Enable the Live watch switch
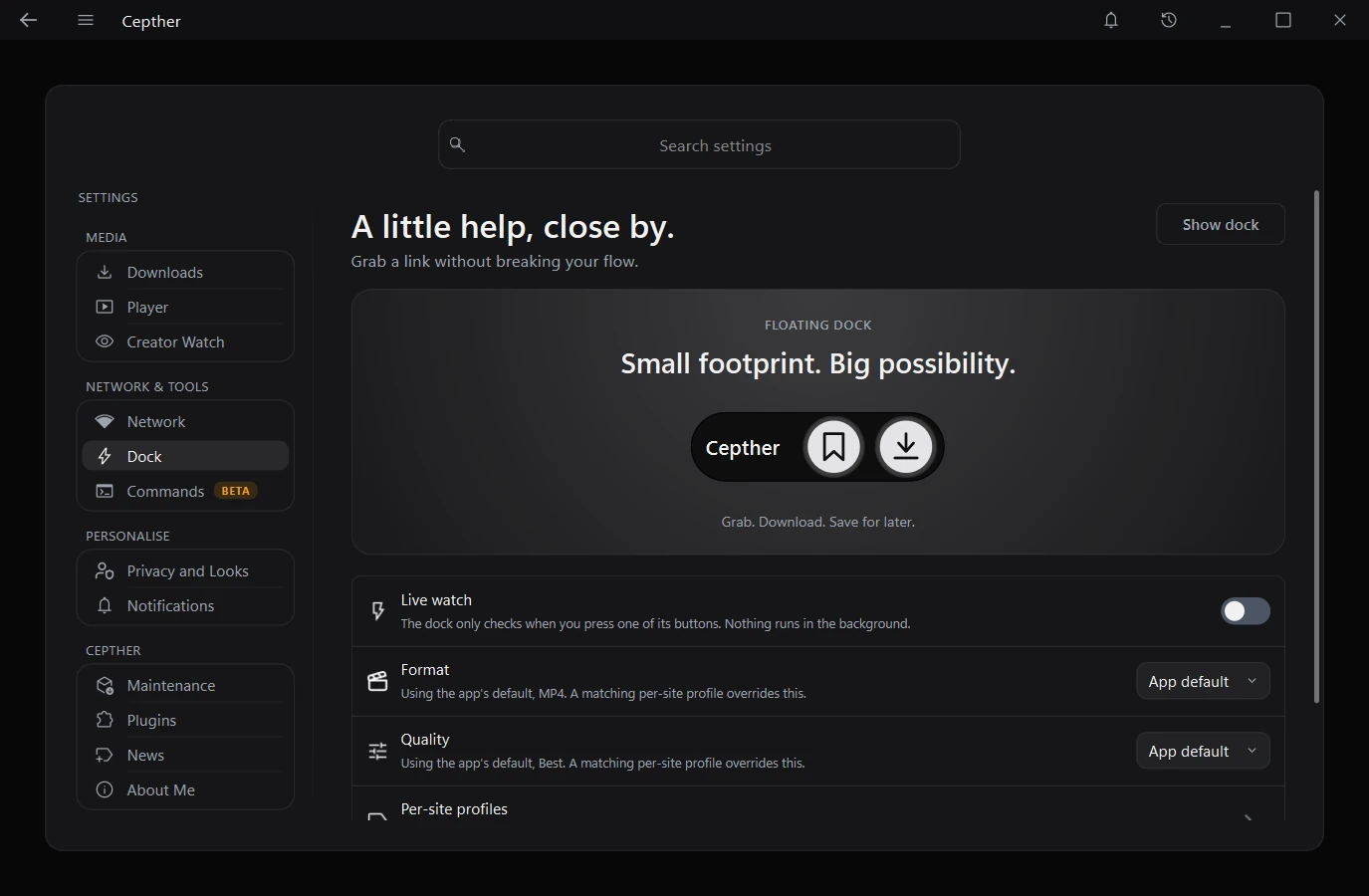This screenshot has width=1369, height=896. (1246, 611)
